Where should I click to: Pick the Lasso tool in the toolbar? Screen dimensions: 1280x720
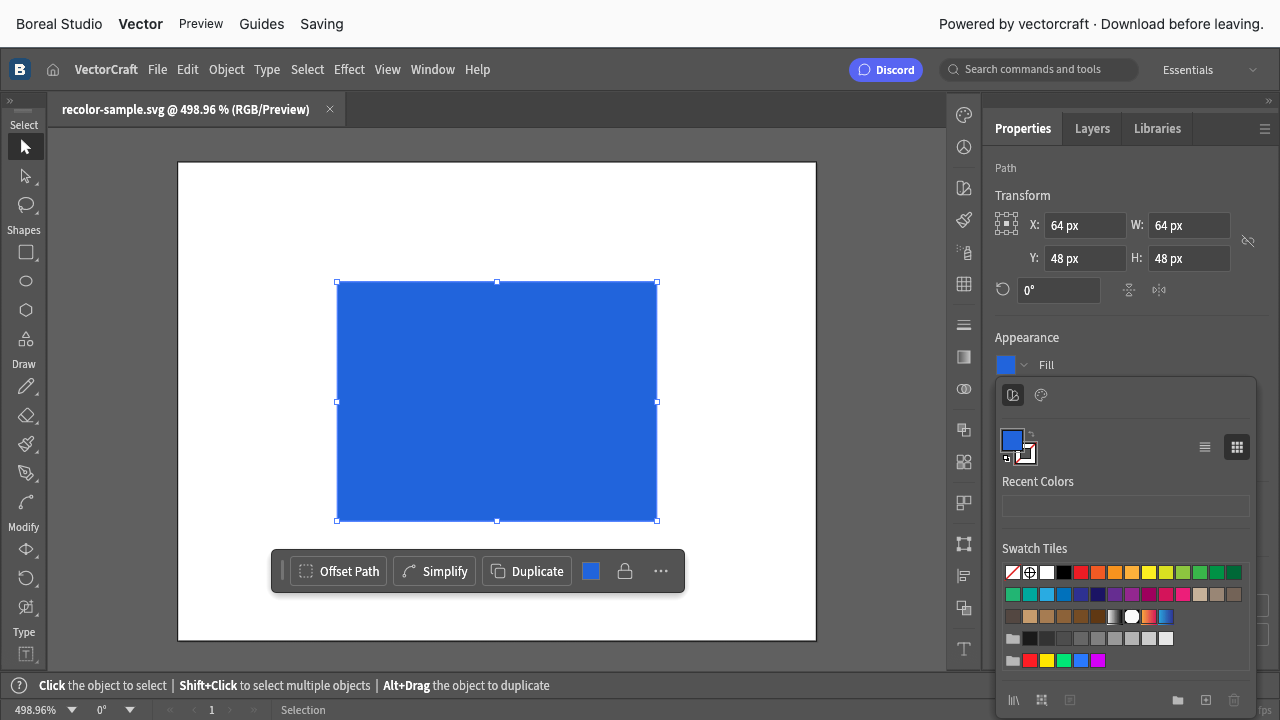(x=26, y=205)
